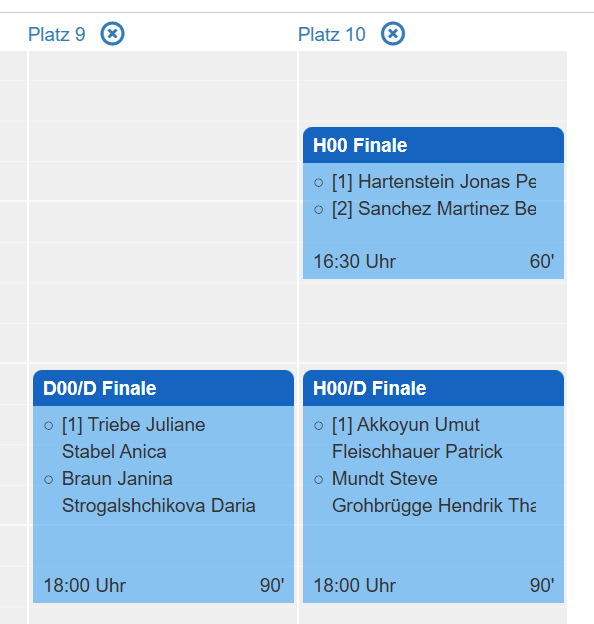
Task: Click the 60' duration on H00 Finale
Action: 542,262
